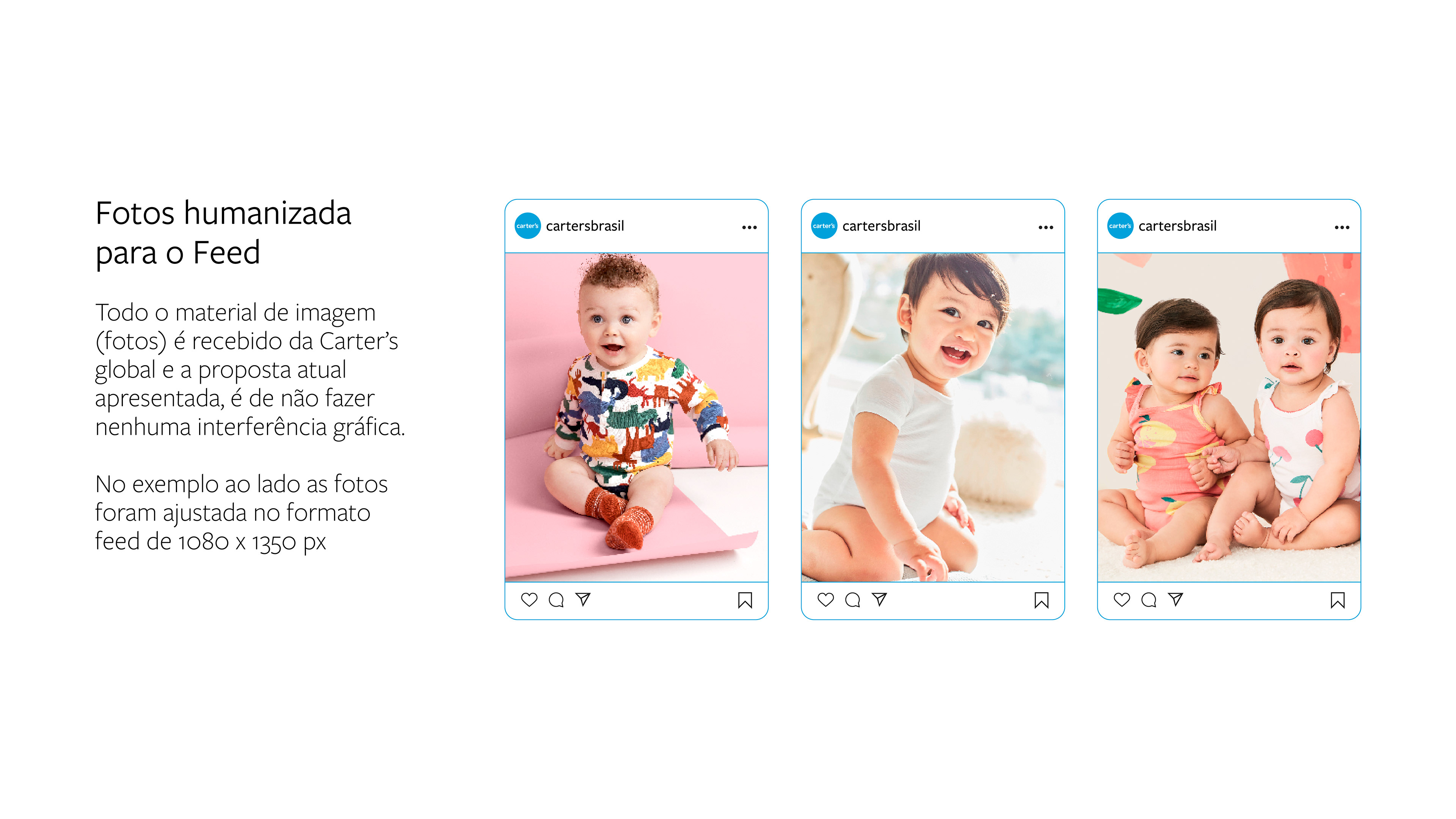Open the photo of the baby in white bodysuit
This screenshot has width=1456, height=819.
(x=933, y=417)
